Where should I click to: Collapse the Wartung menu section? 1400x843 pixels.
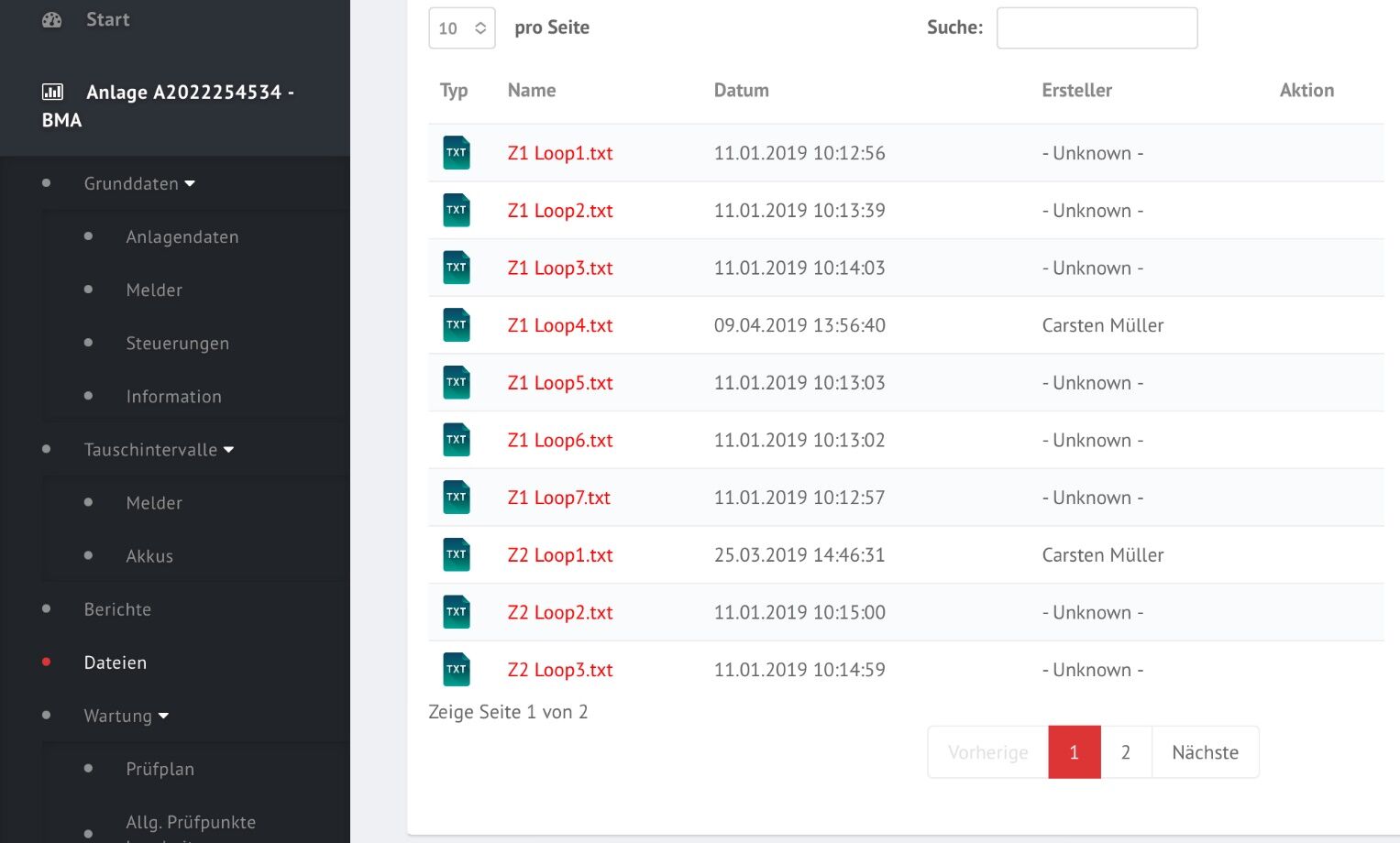(127, 716)
